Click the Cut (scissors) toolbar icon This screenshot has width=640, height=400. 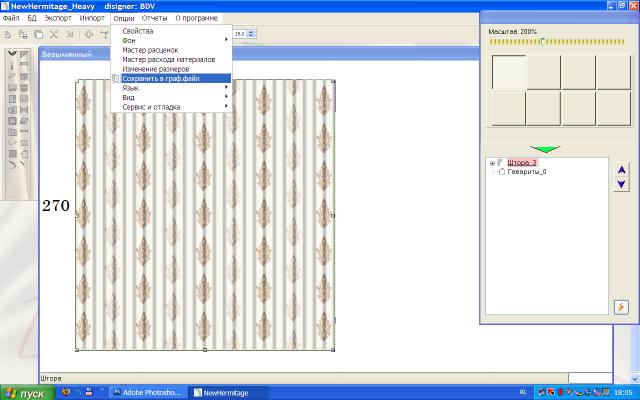tap(54, 34)
